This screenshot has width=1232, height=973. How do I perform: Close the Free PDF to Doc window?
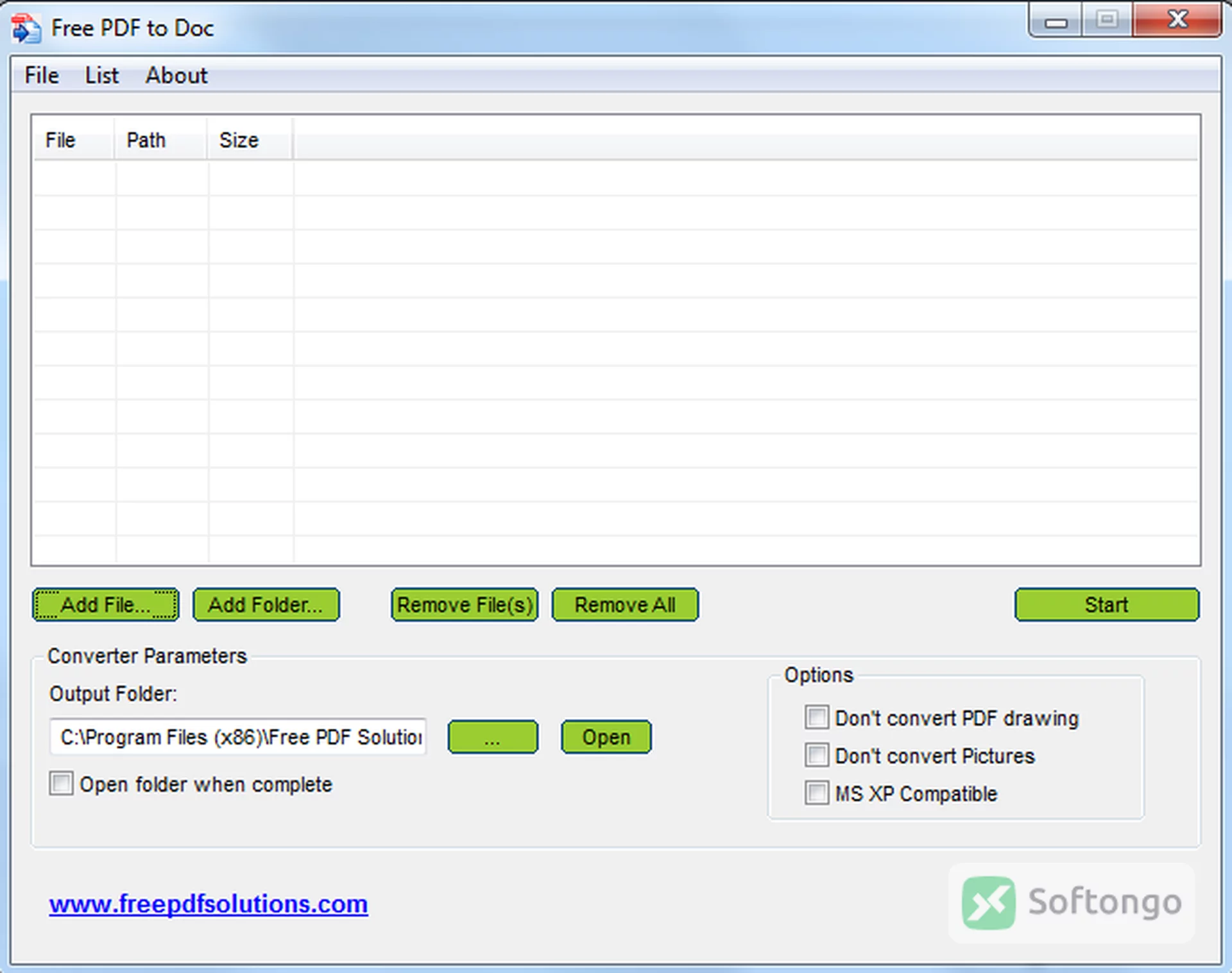1177,19
